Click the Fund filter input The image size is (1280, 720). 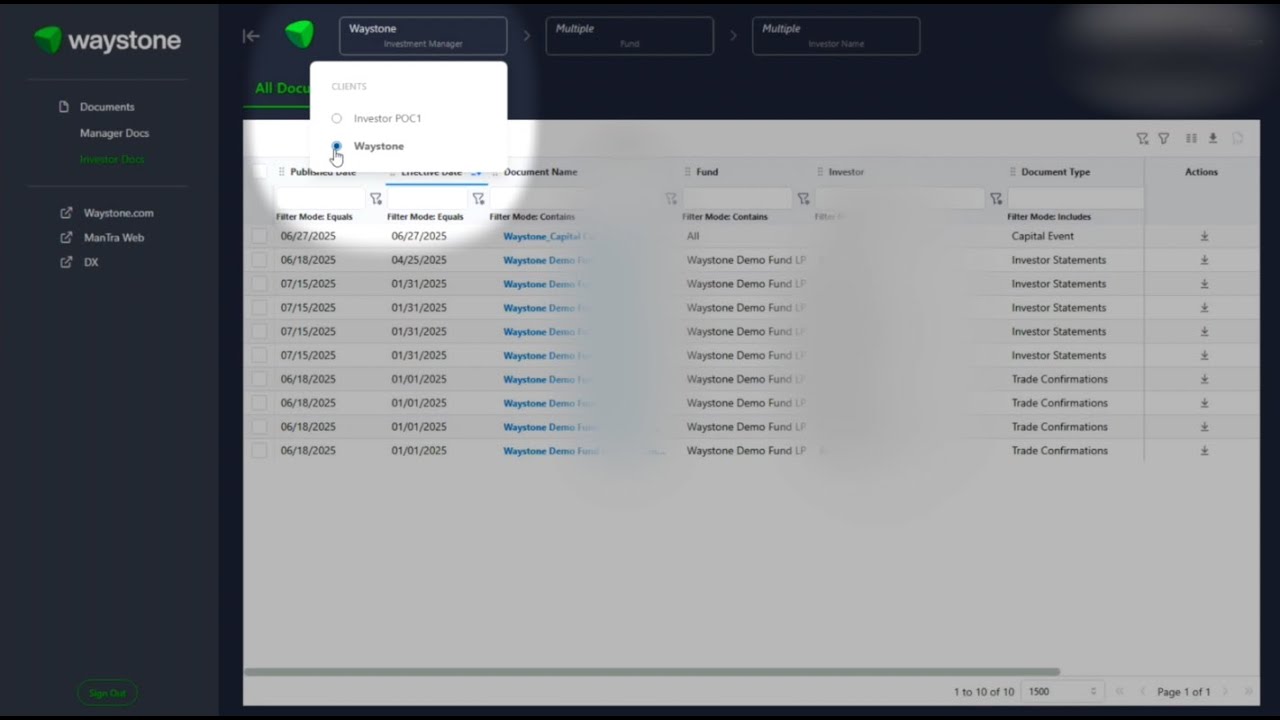click(x=737, y=199)
